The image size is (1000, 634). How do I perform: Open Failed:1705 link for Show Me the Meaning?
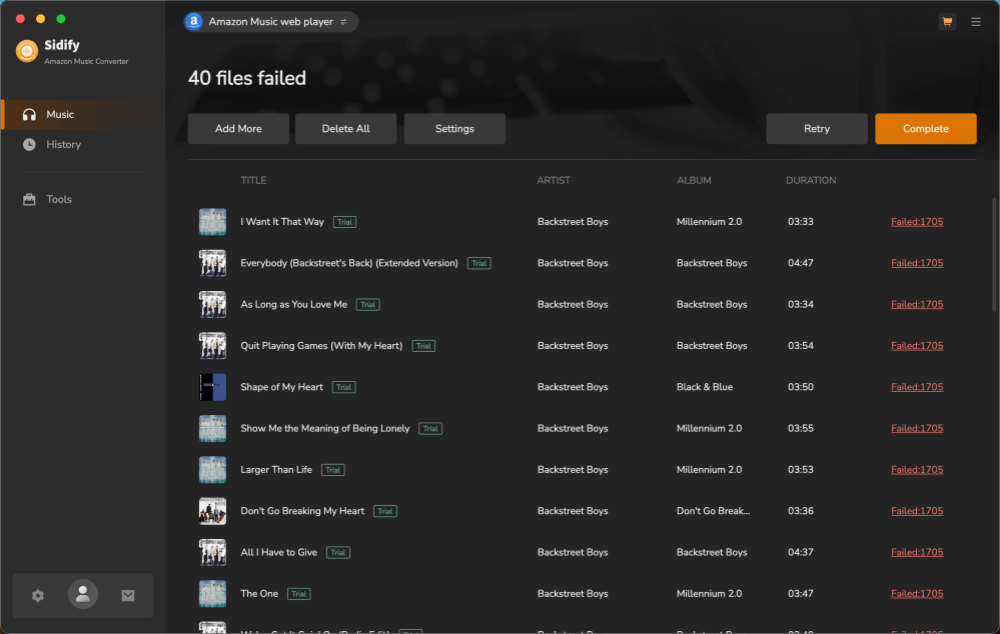(x=916, y=428)
